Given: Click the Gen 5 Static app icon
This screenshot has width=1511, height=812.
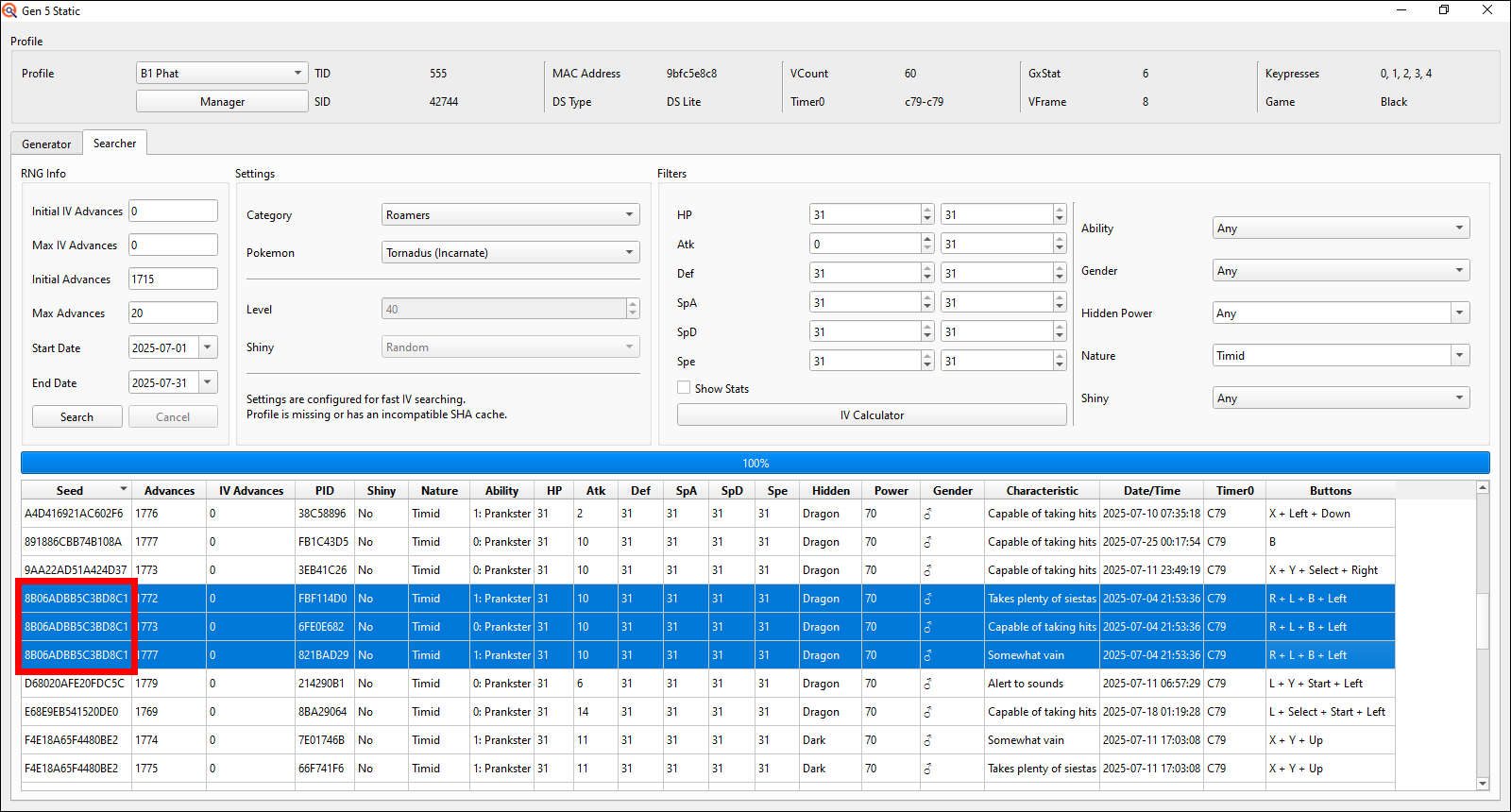Looking at the screenshot, I should point(10,10).
